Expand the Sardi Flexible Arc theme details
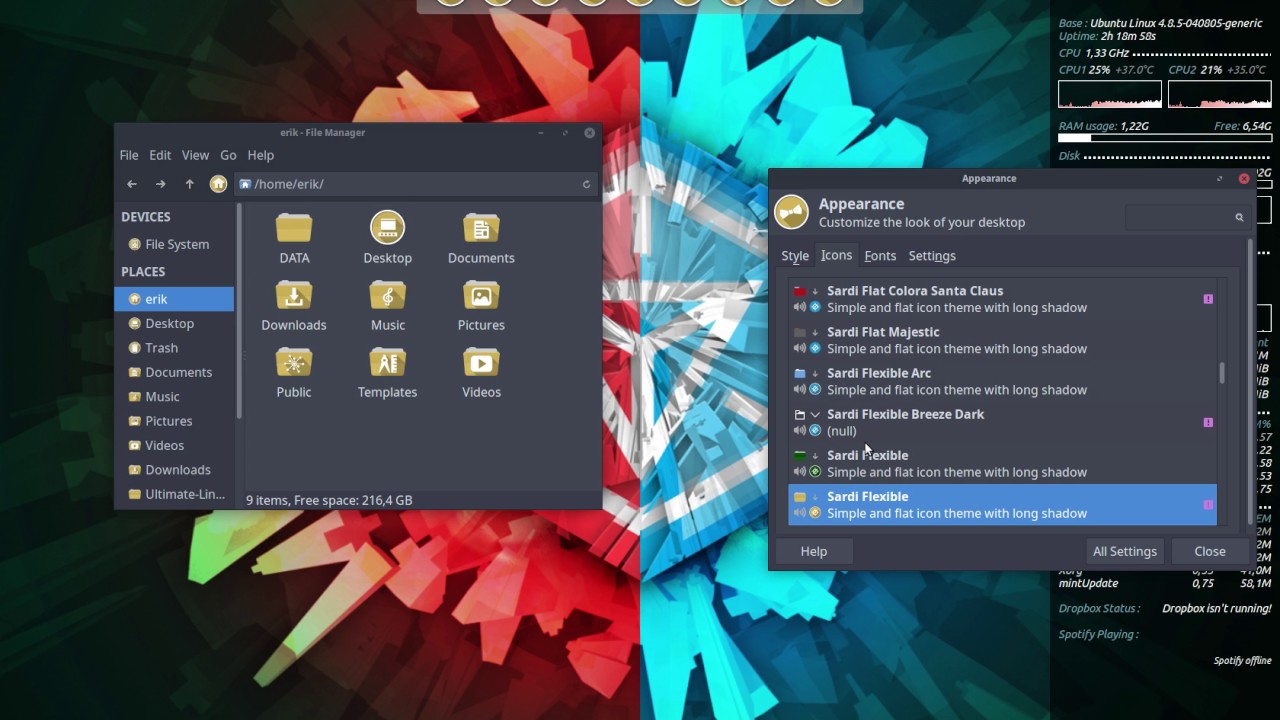Image resolution: width=1280 pixels, height=720 pixels. [x=815, y=373]
